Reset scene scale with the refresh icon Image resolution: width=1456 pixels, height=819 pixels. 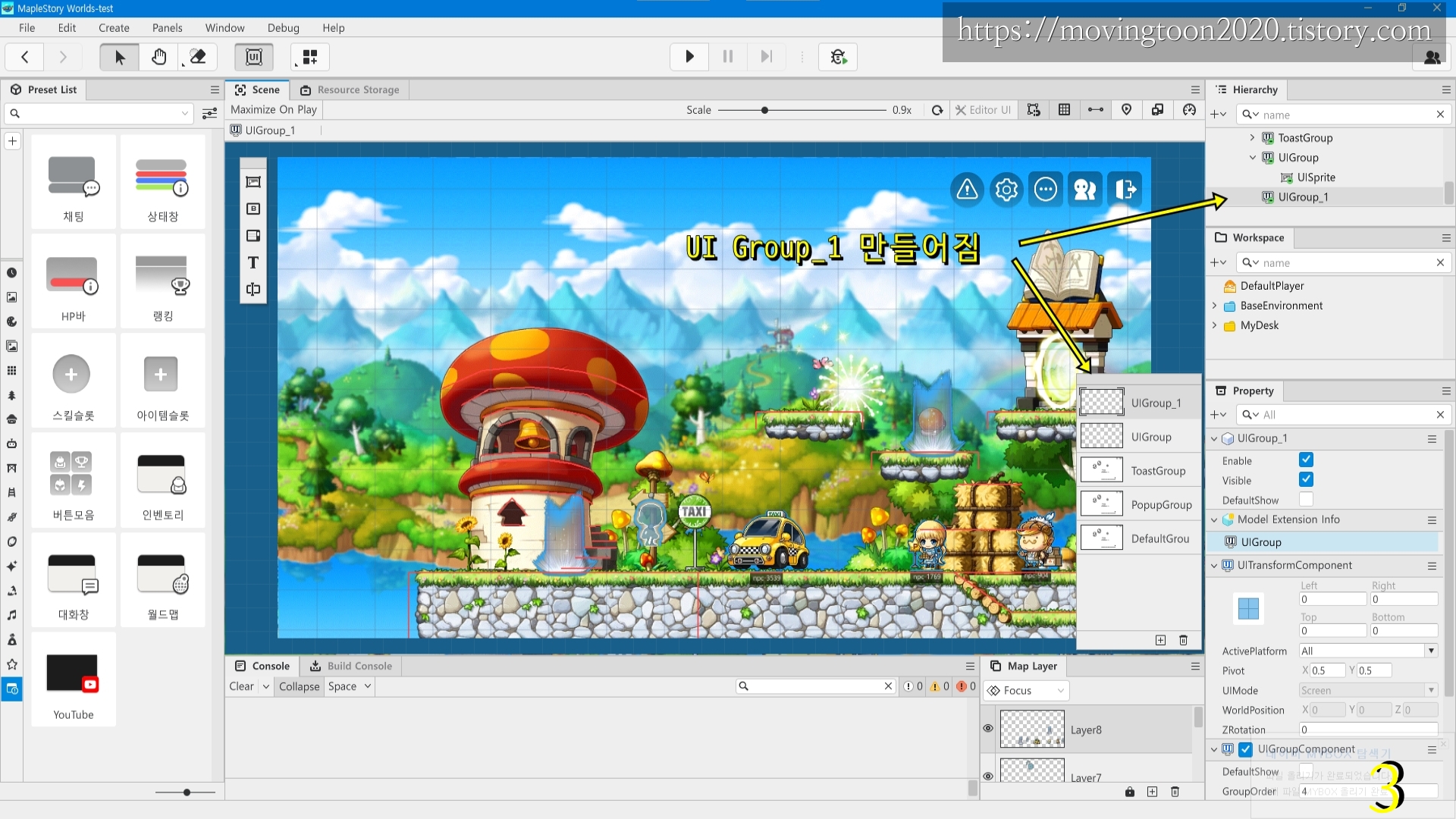(937, 110)
